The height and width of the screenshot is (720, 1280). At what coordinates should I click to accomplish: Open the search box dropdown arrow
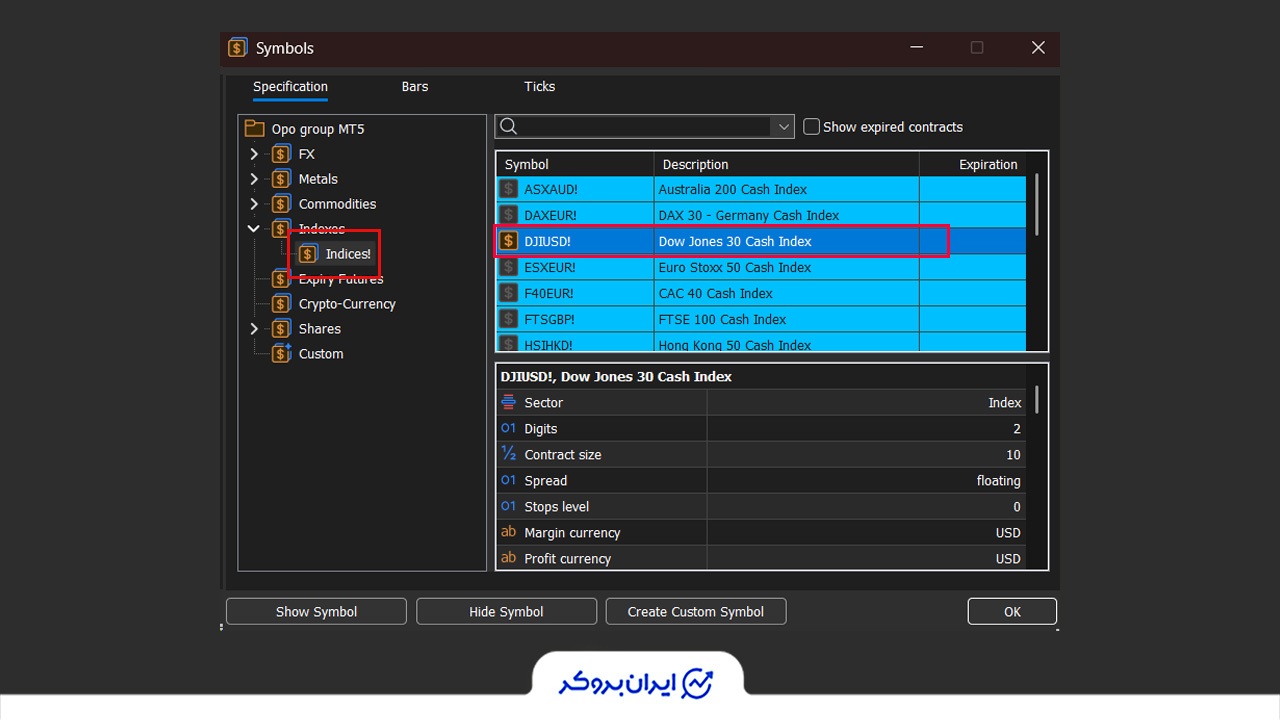tap(783, 127)
